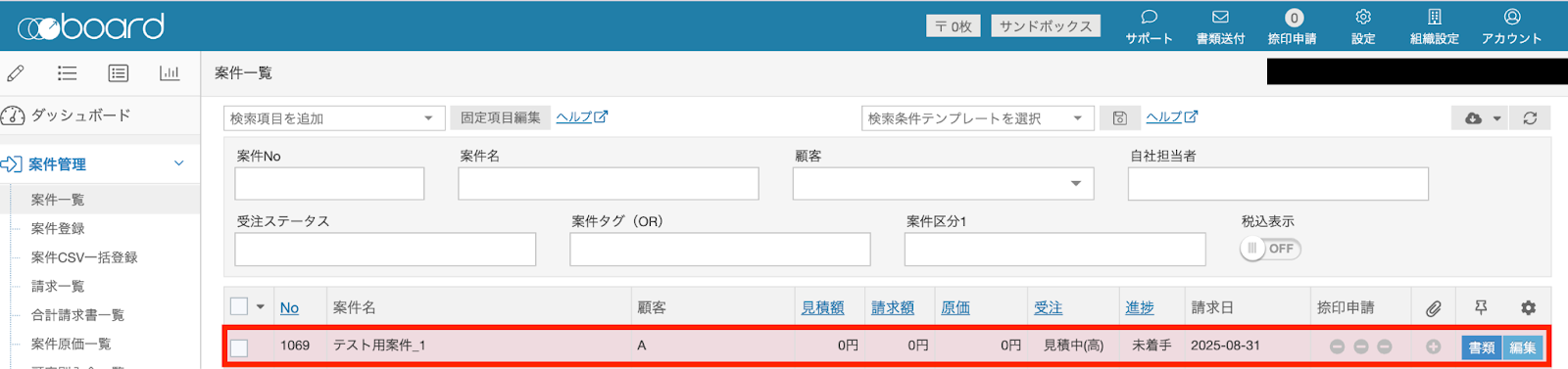Screen dimensions: 1568x369
Task: Click the 案件区分1 input field
Action: click(x=1054, y=250)
